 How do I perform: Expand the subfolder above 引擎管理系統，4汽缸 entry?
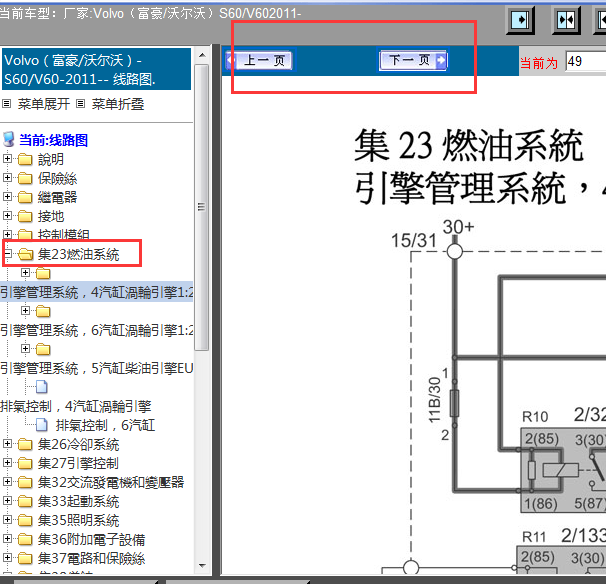[x=25, y=272]
